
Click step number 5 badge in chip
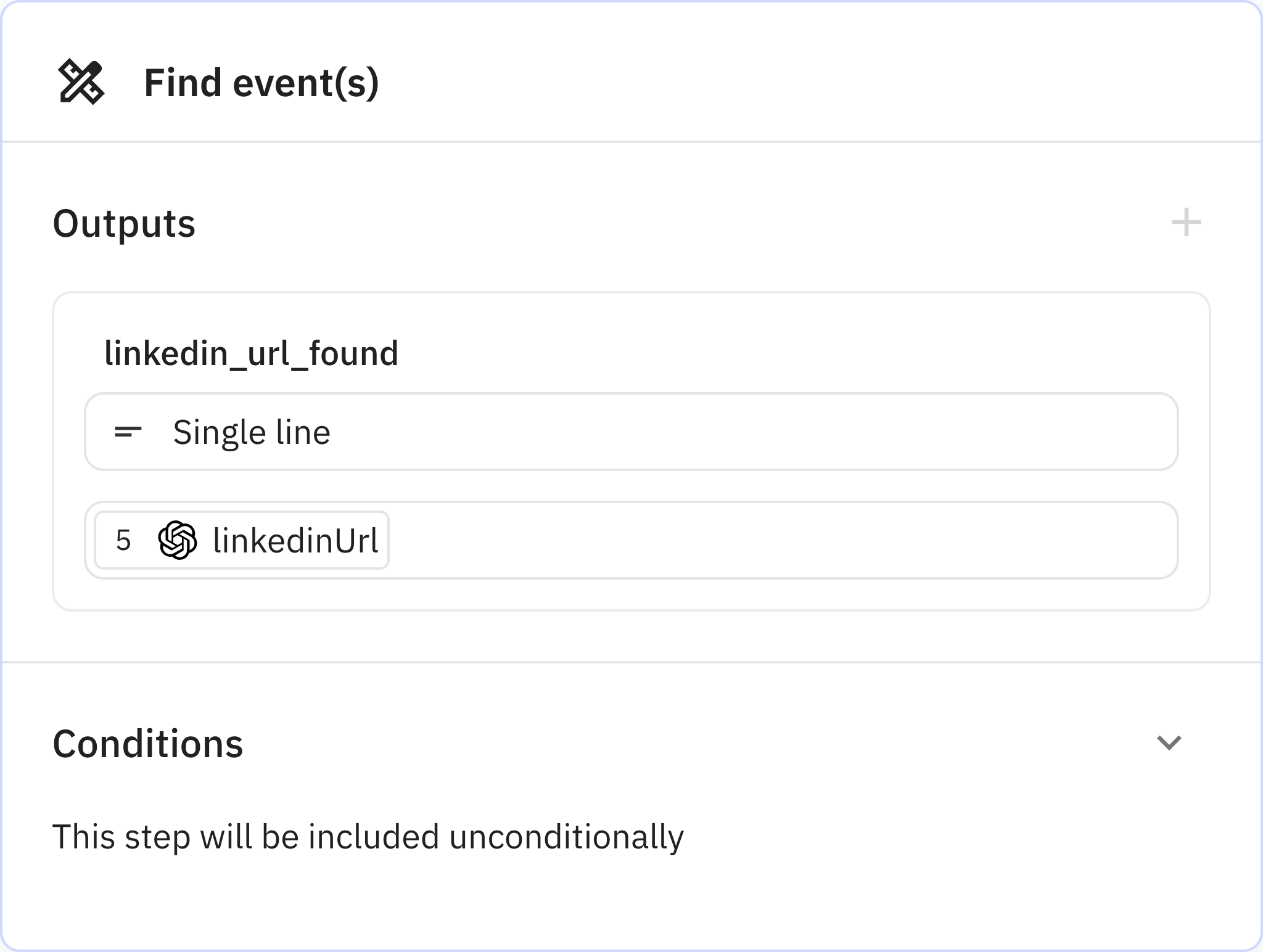click(x=123, y=541)
